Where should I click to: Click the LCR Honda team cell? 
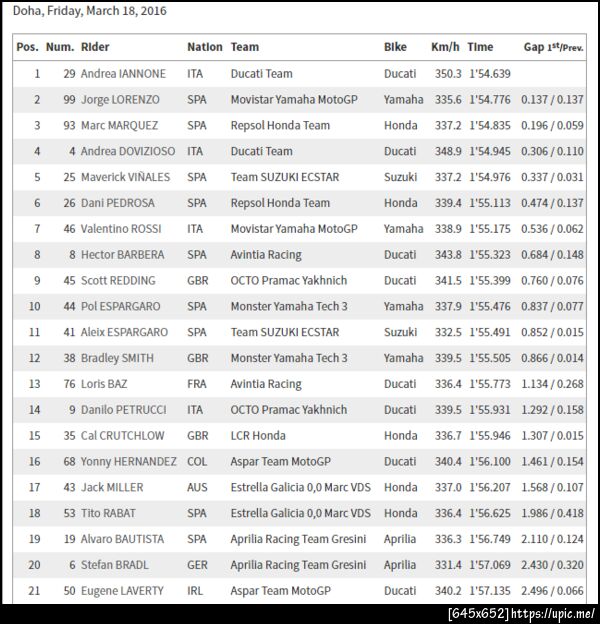[260, 435]
